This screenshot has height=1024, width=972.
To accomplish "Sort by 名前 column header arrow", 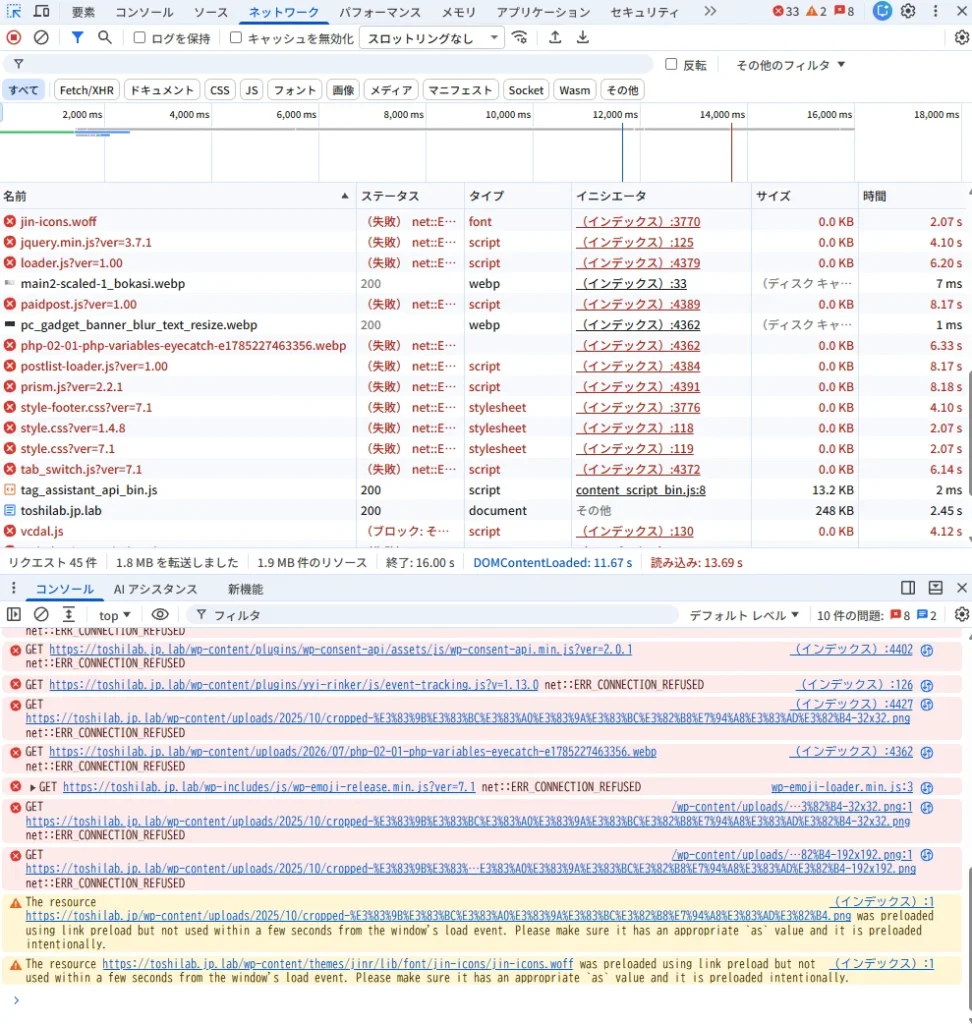I will pyautogui.click(x=344, y=196).
